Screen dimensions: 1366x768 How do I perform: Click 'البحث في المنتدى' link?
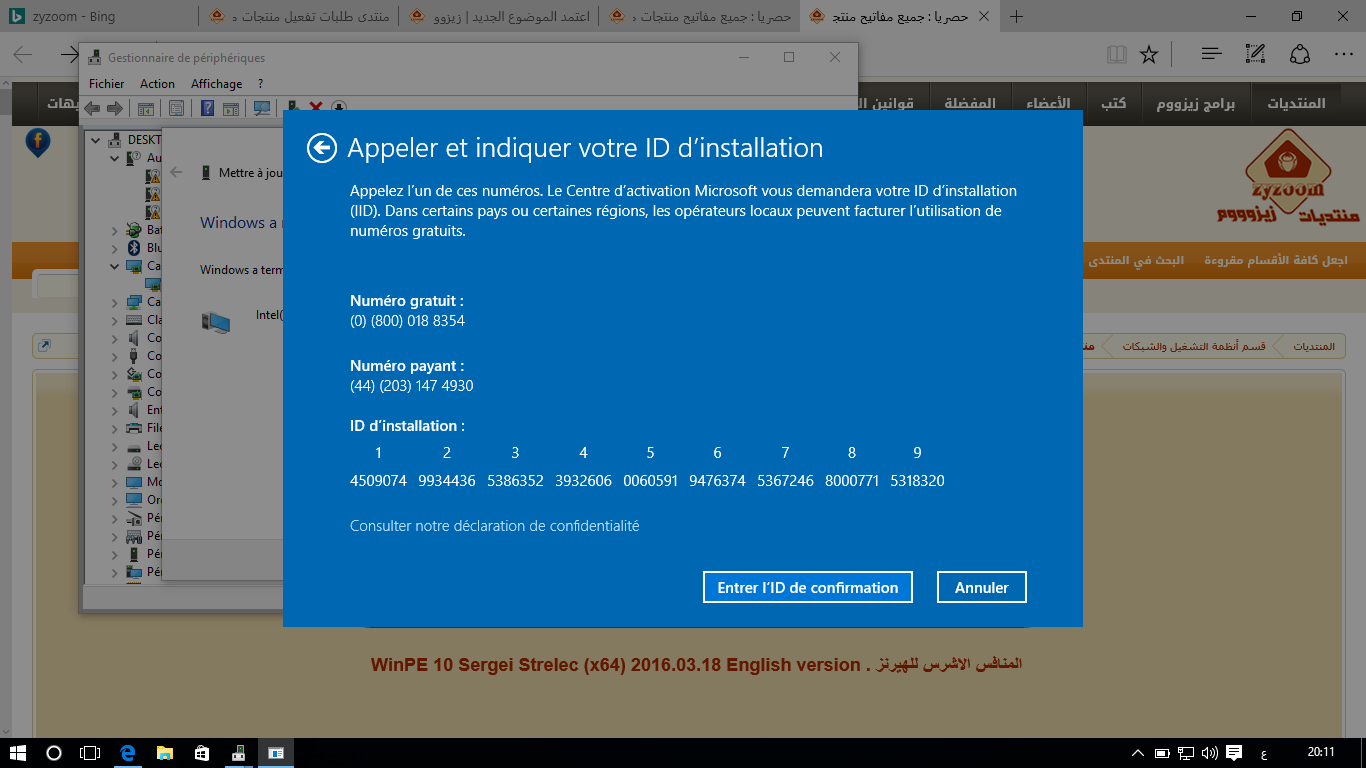click(1136, 260)
